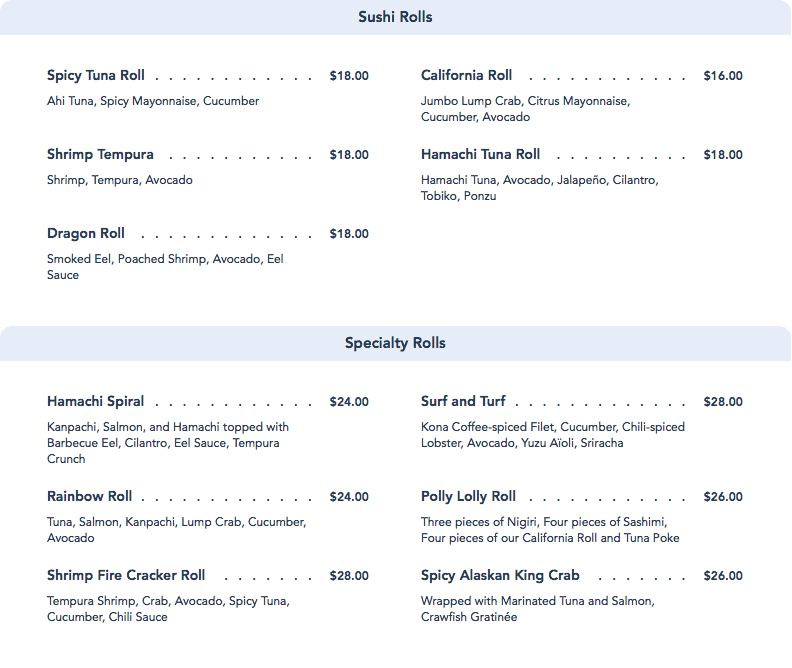Click the Dragon Roll ingredients description
Viewport: 792px width, 668px height.
pyautogui.click(x=166, y=267)
